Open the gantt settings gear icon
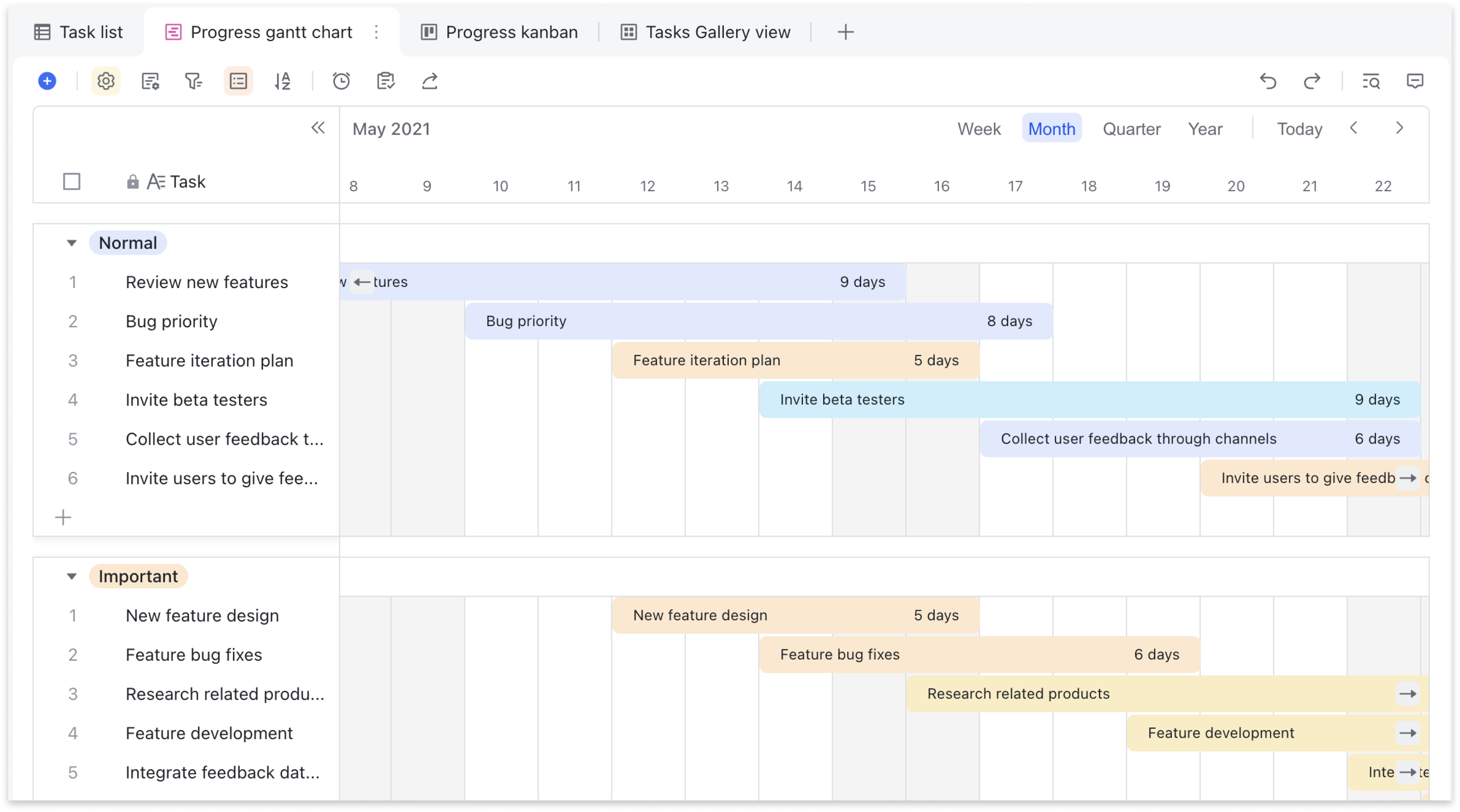 pyautogui.click(x=106, y=81)
